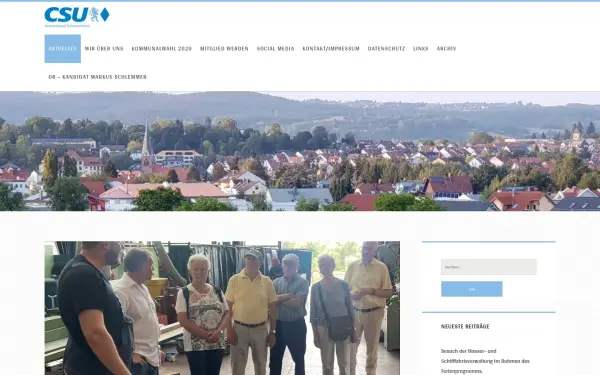The width and height of the screenshot is (600, 375).
Task: Open Mitglied werden page
Action: [x=224, y=49]
